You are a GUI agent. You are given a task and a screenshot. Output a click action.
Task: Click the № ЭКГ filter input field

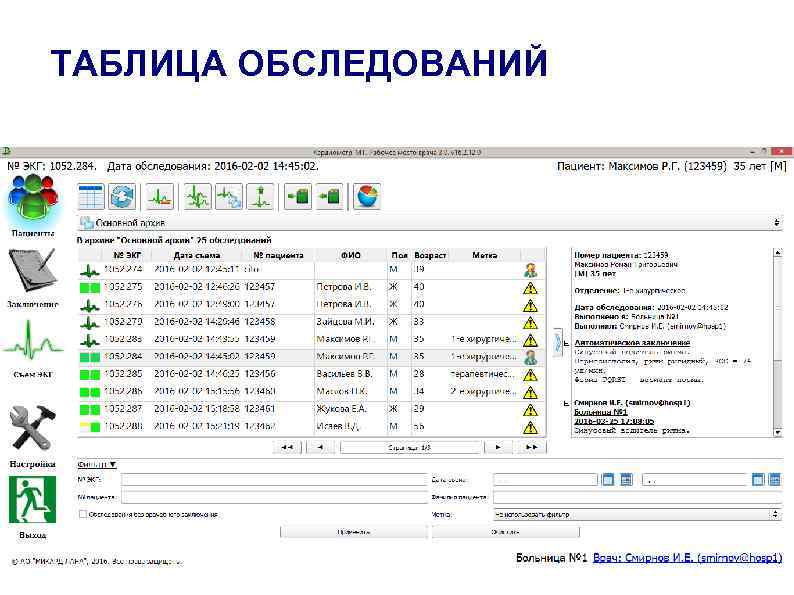(x=274, y=480)
